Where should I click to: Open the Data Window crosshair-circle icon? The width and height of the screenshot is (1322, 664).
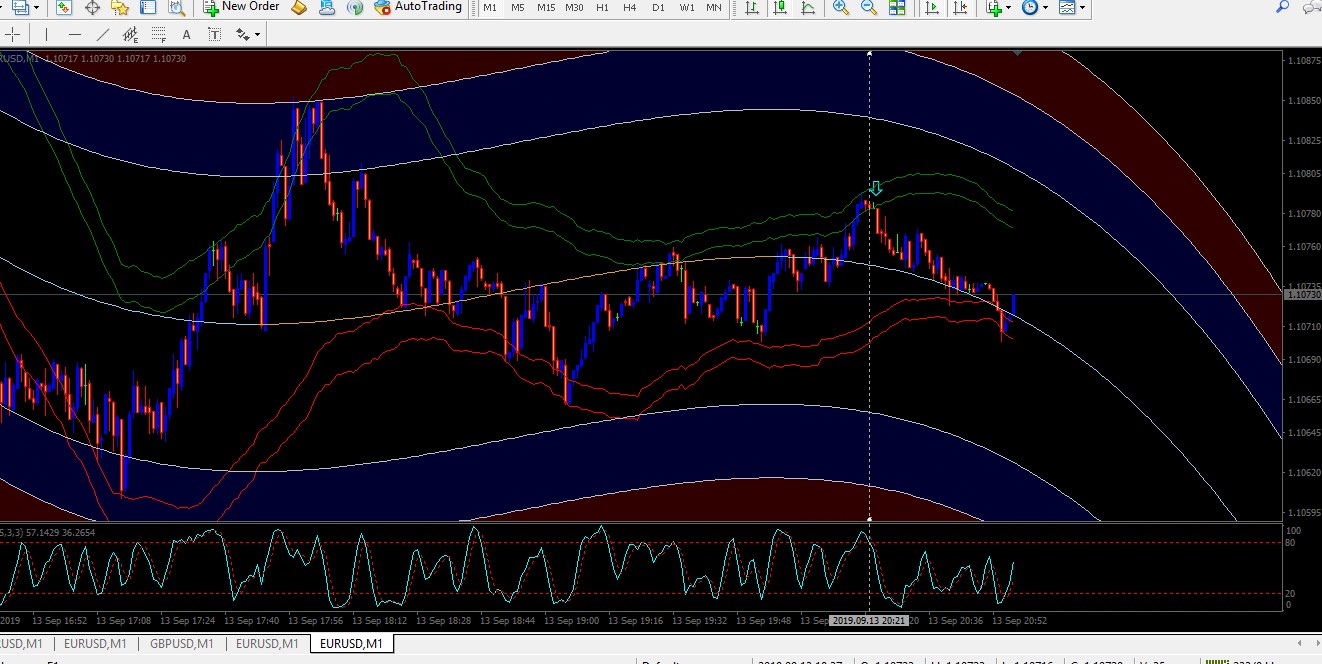92,8
